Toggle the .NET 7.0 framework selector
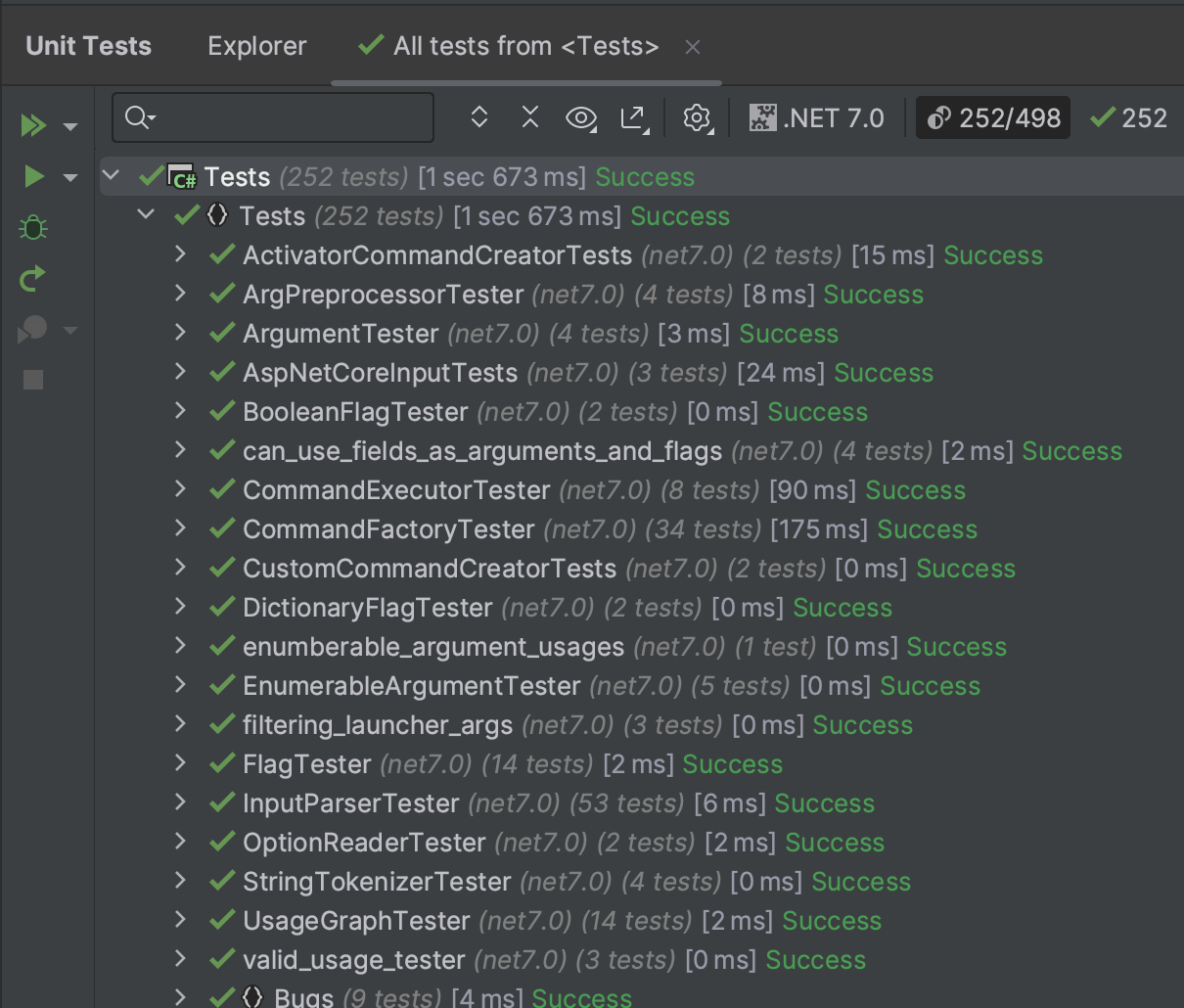Viewport: 1184px width, 1008px height. click(x=817, y=117)
